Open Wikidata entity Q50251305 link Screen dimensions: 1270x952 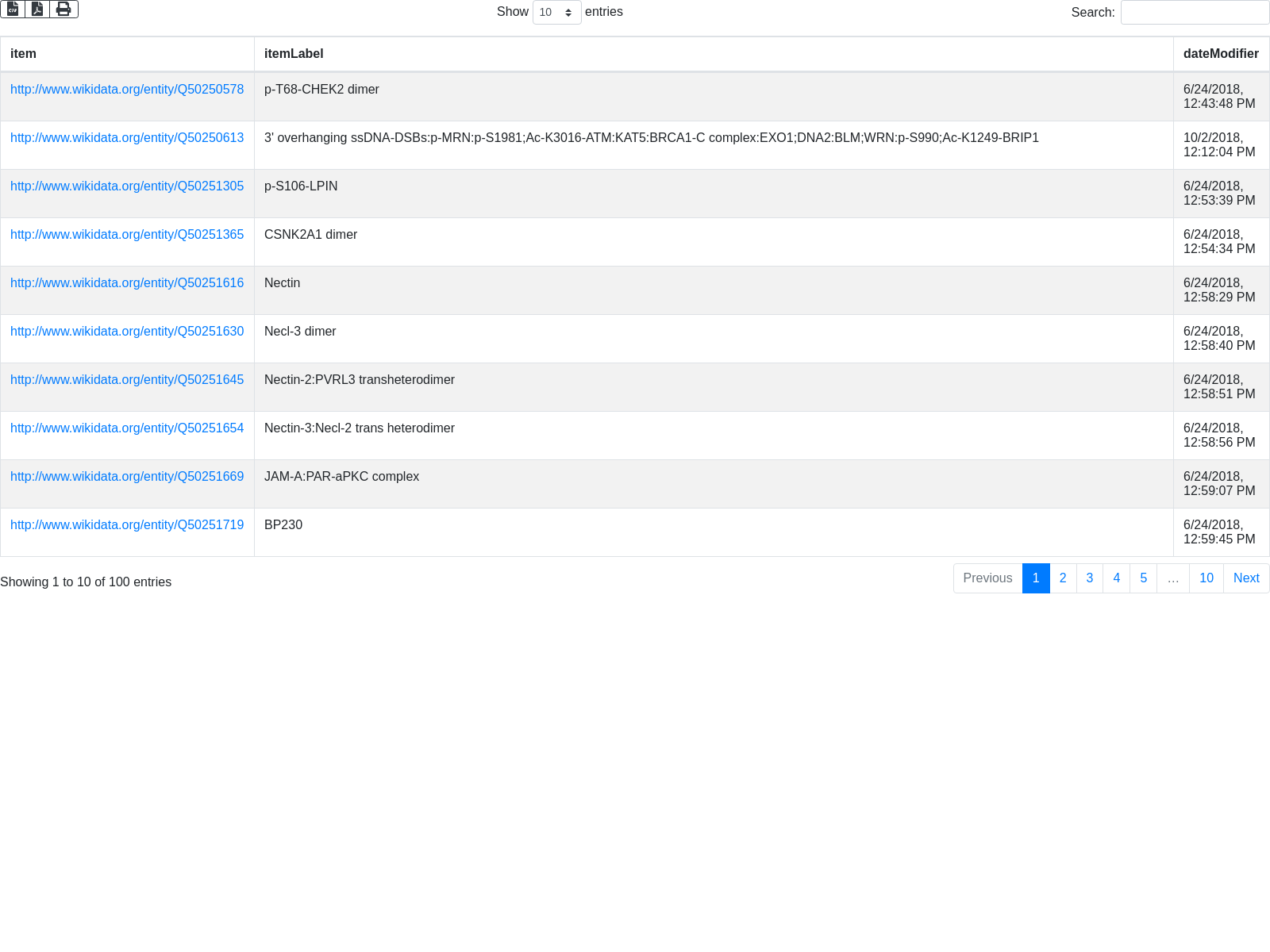click(x=127, y=186)
